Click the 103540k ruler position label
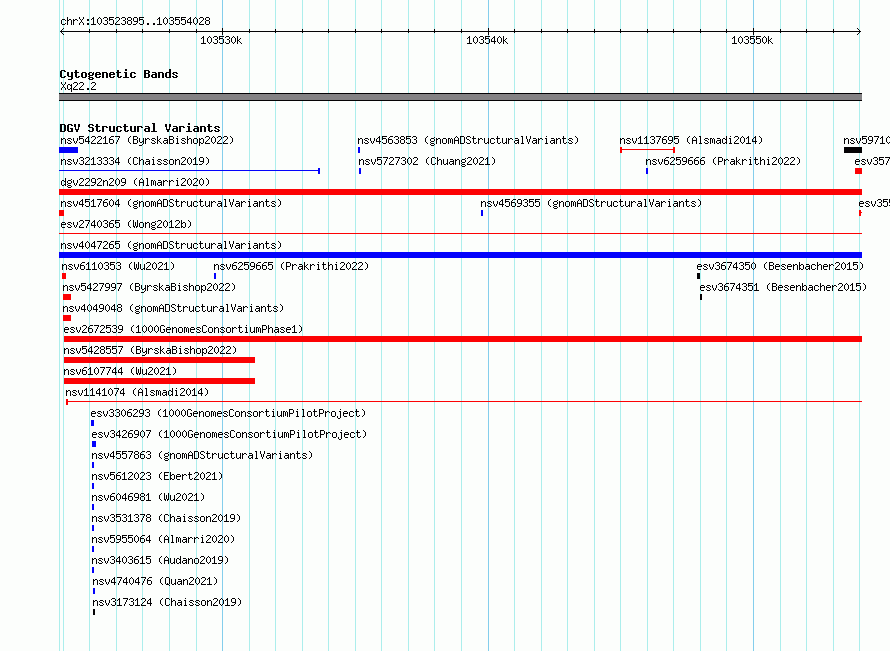This screenshot has width=890, height=651. [x=487, y=40]
